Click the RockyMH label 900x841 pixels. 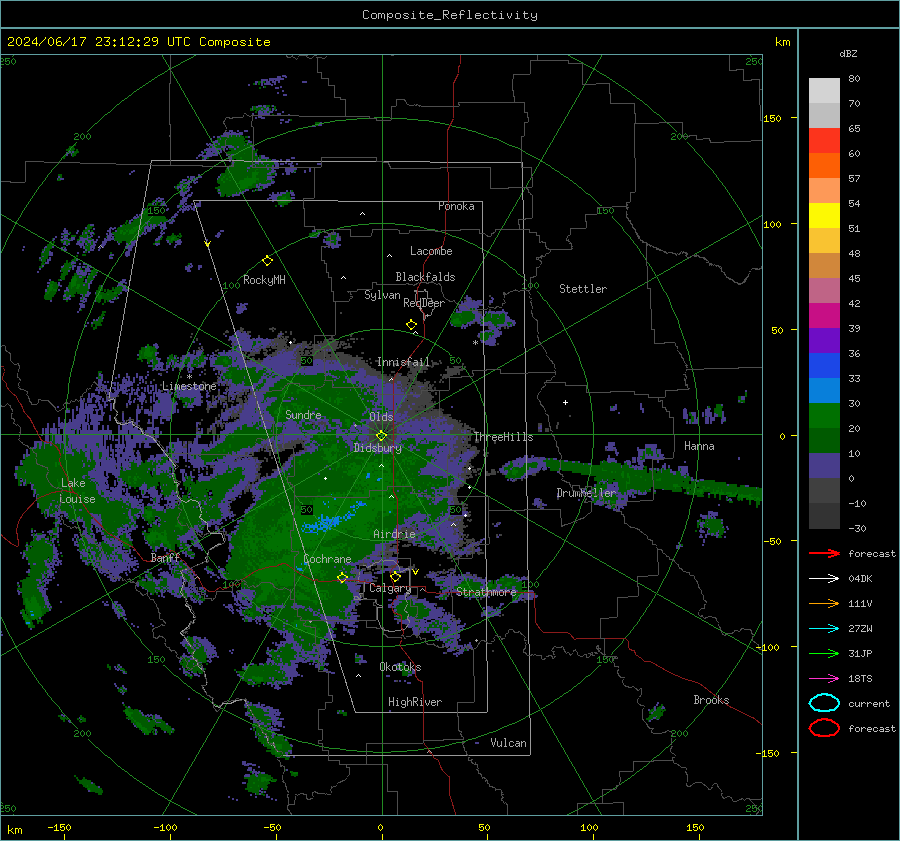264,280
